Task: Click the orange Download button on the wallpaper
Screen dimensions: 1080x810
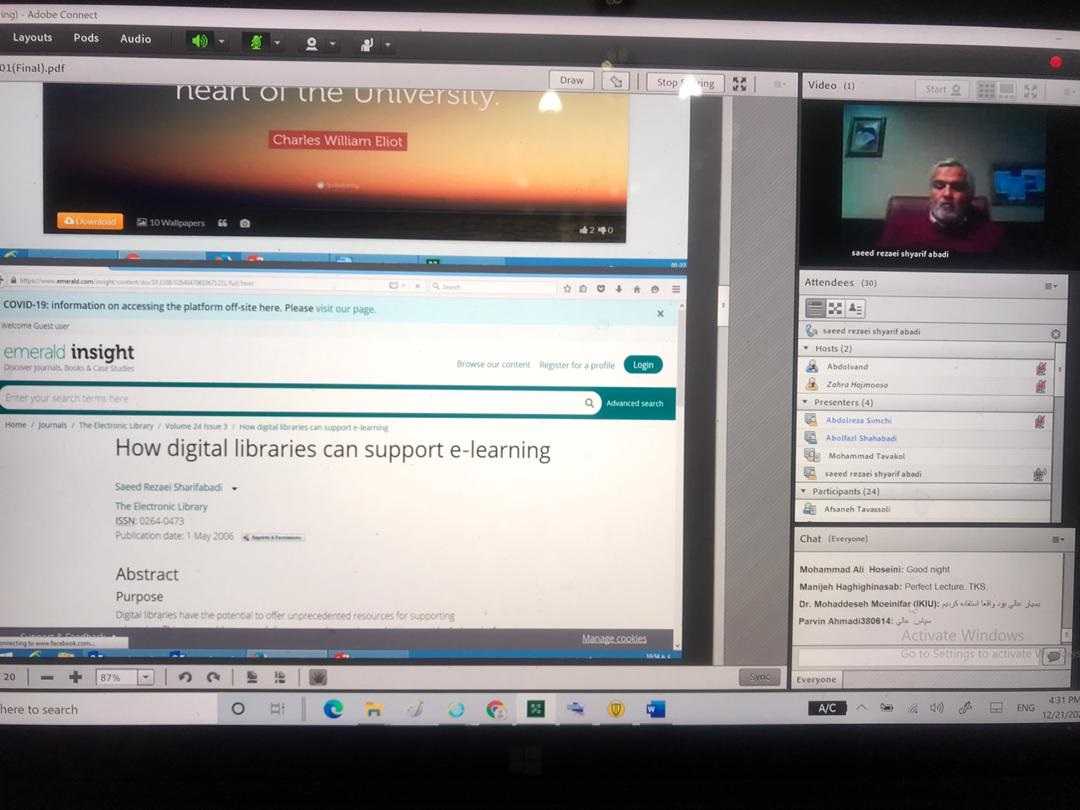Action: [x=90, y=221]
